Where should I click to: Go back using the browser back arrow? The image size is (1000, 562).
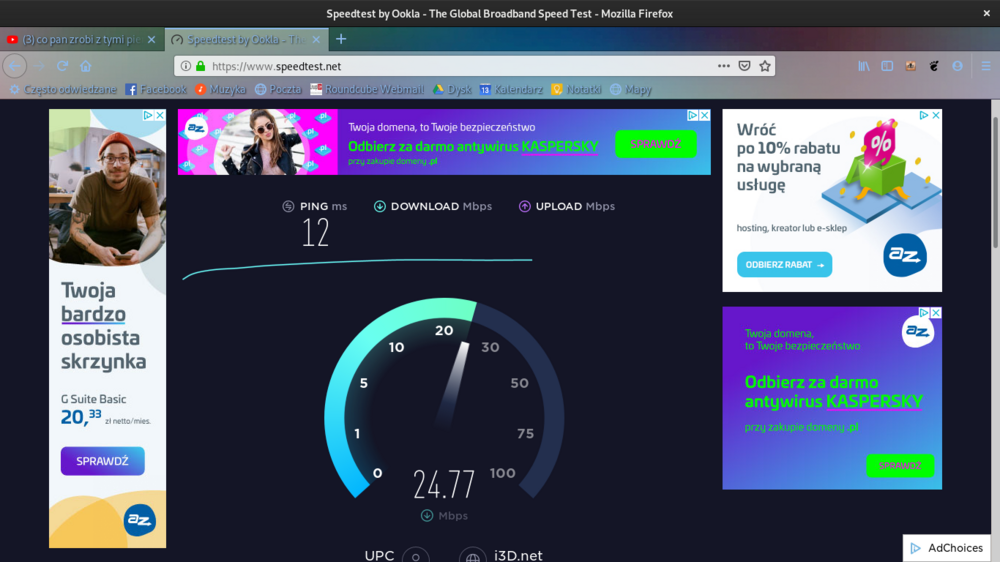[x=15, y=66]
